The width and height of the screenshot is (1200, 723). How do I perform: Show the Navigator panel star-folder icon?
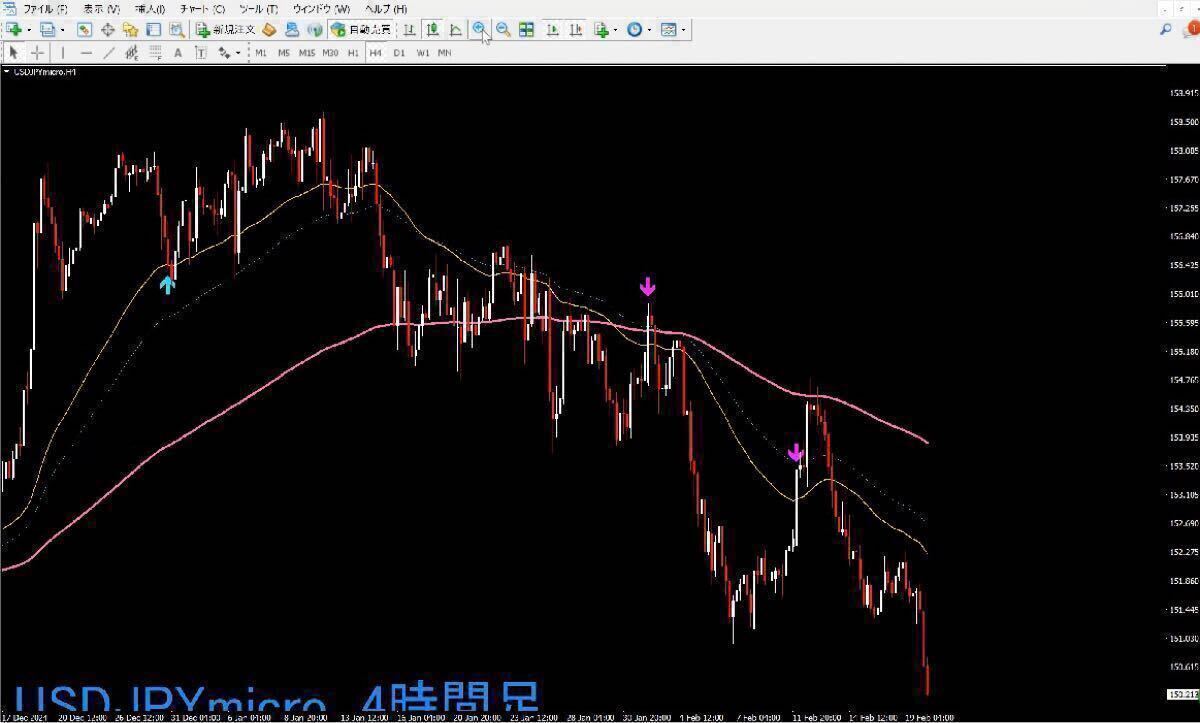click(130, 29)
